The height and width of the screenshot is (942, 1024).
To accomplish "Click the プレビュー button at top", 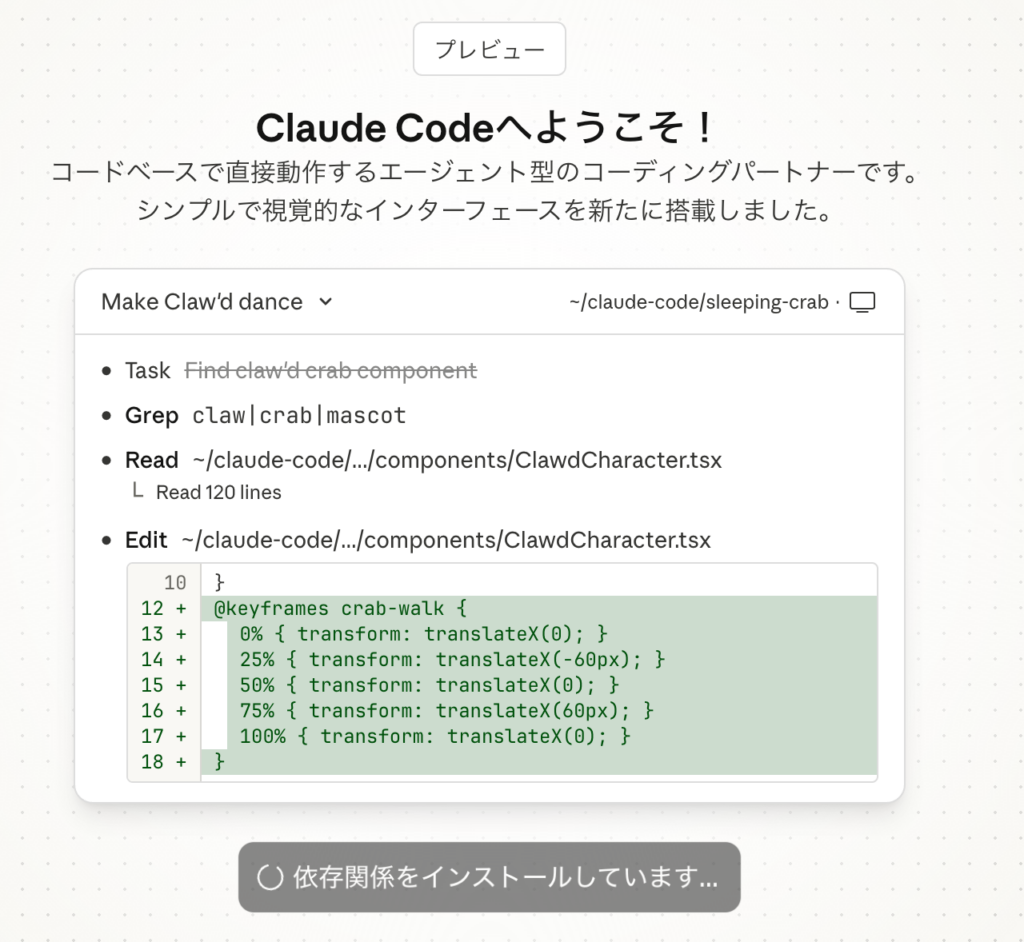I will [x=489, y=49].
